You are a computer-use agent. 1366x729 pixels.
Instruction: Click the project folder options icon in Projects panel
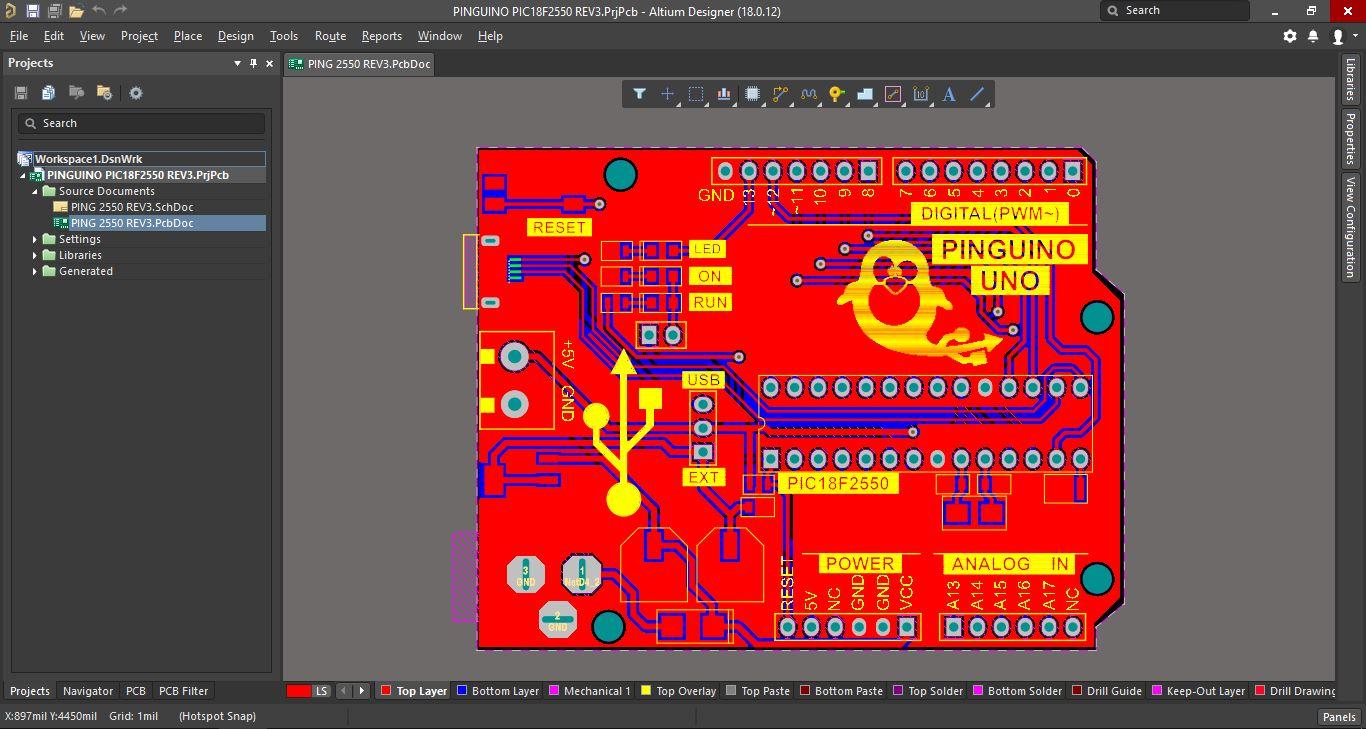tap(104, 93)
